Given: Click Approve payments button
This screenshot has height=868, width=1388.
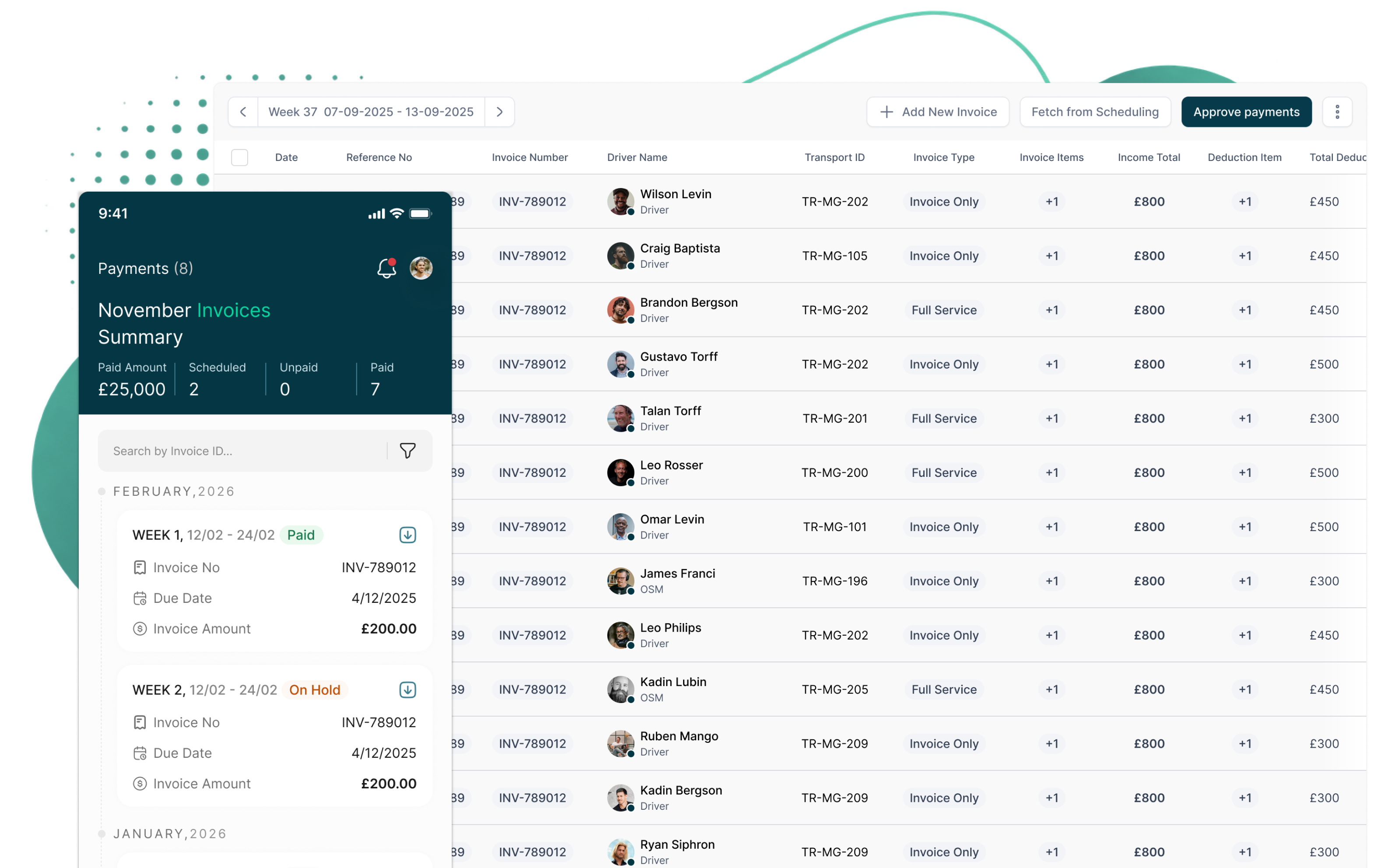Looking at the screenshot, I should click(1246, 112).
